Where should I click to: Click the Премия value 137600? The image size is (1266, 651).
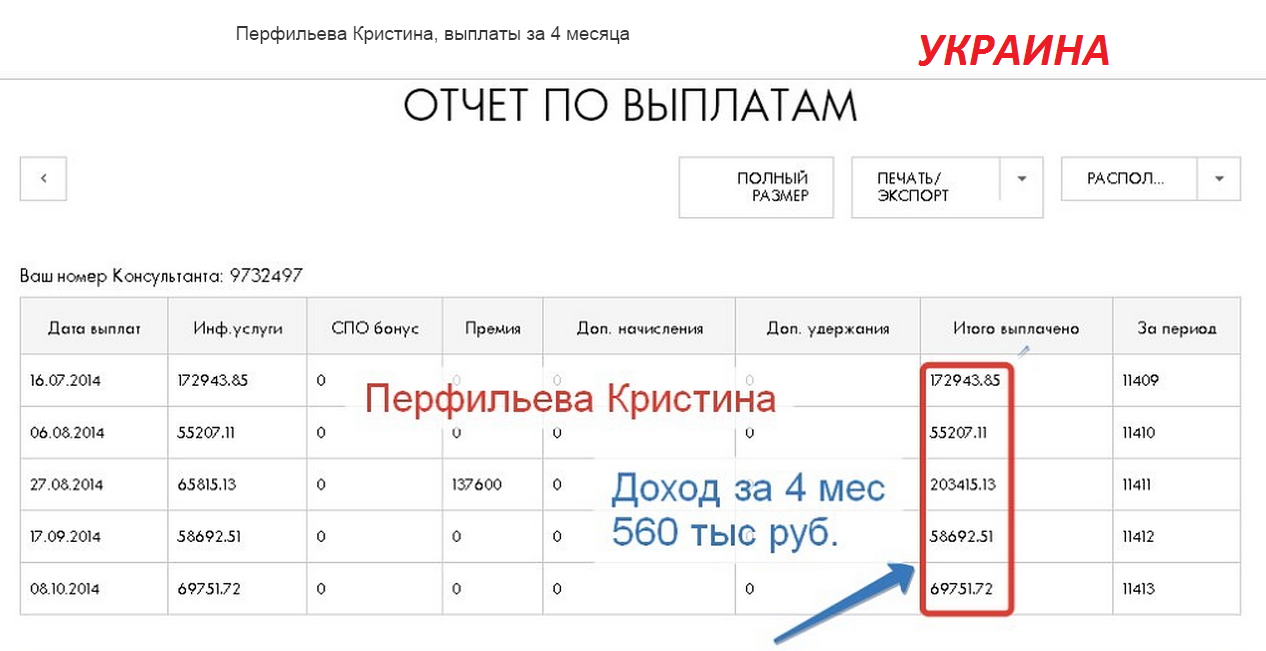point(493,484)
